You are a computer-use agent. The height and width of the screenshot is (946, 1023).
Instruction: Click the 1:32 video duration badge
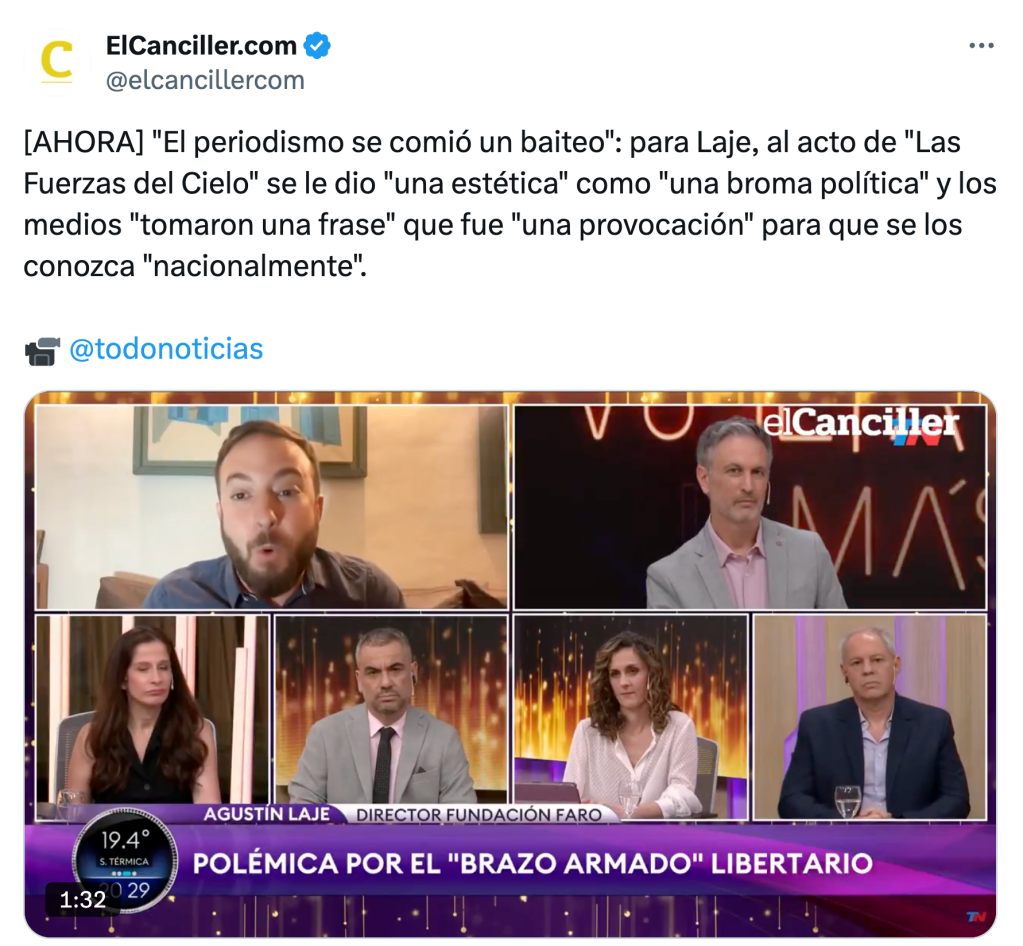[x=82, y=900]
